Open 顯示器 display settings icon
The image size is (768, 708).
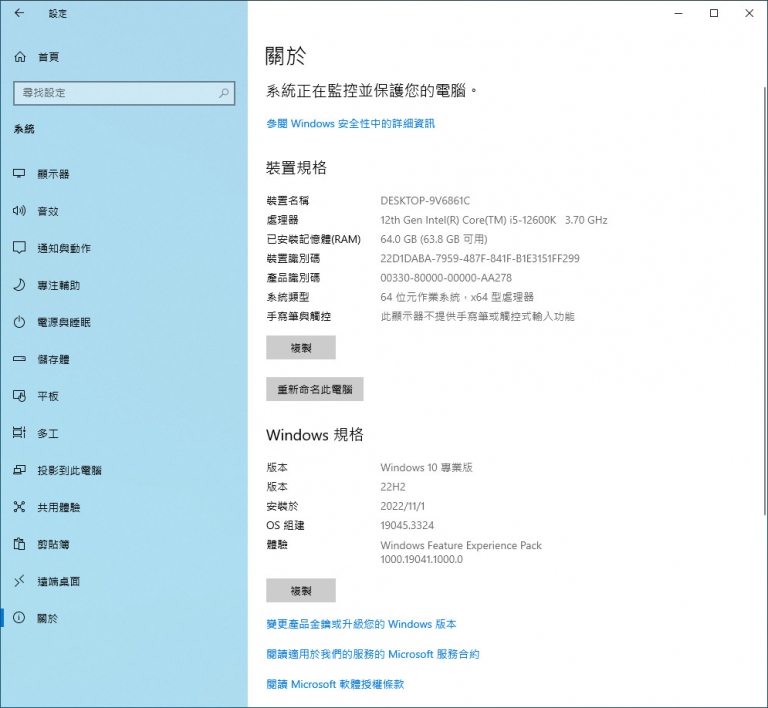(19, 174)
